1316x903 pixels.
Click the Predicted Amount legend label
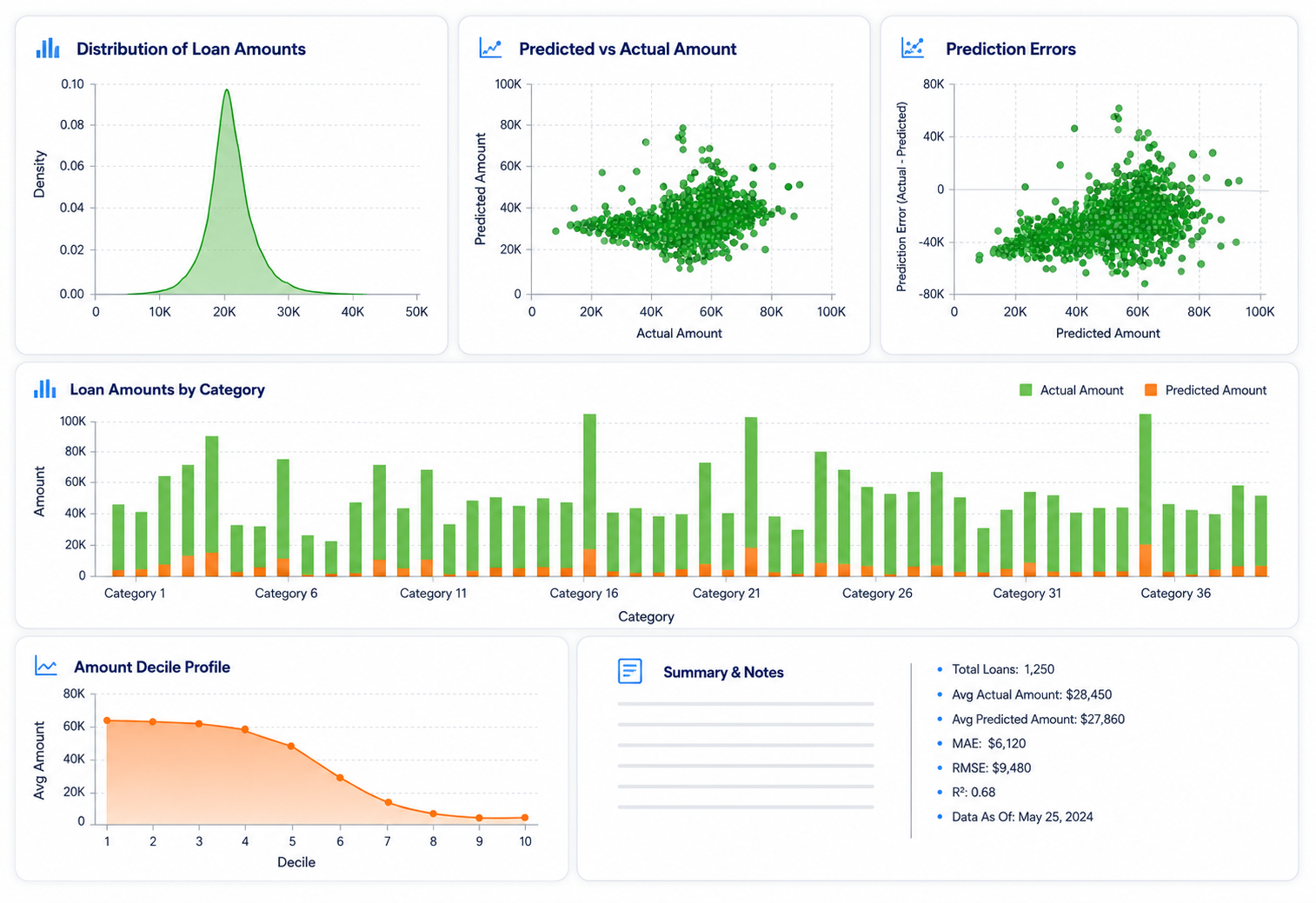click(x=1215, y=390)
